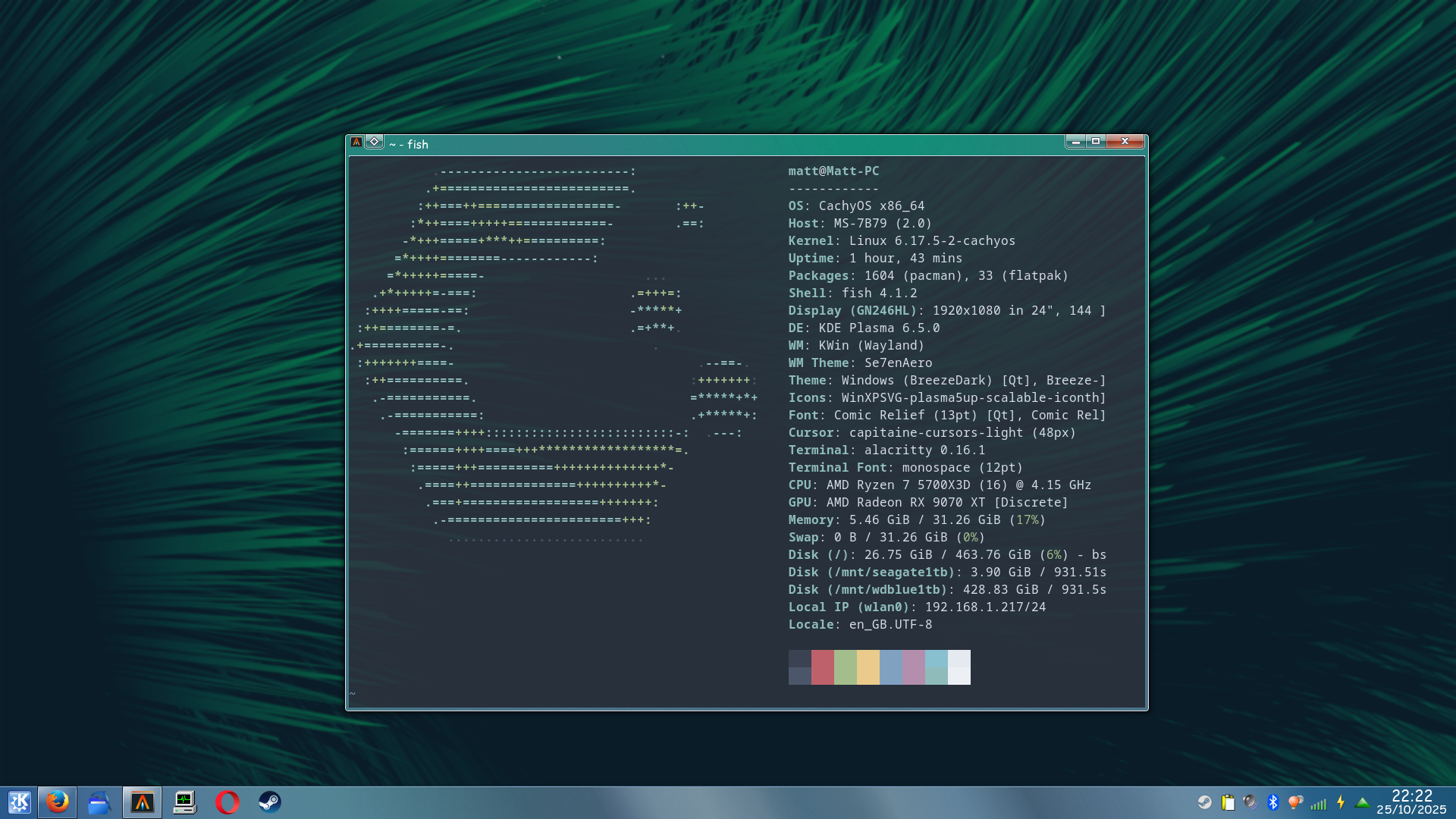1456x819 pixels.
Task: Launch Steam from the taskbar
Action: [269, 802]
